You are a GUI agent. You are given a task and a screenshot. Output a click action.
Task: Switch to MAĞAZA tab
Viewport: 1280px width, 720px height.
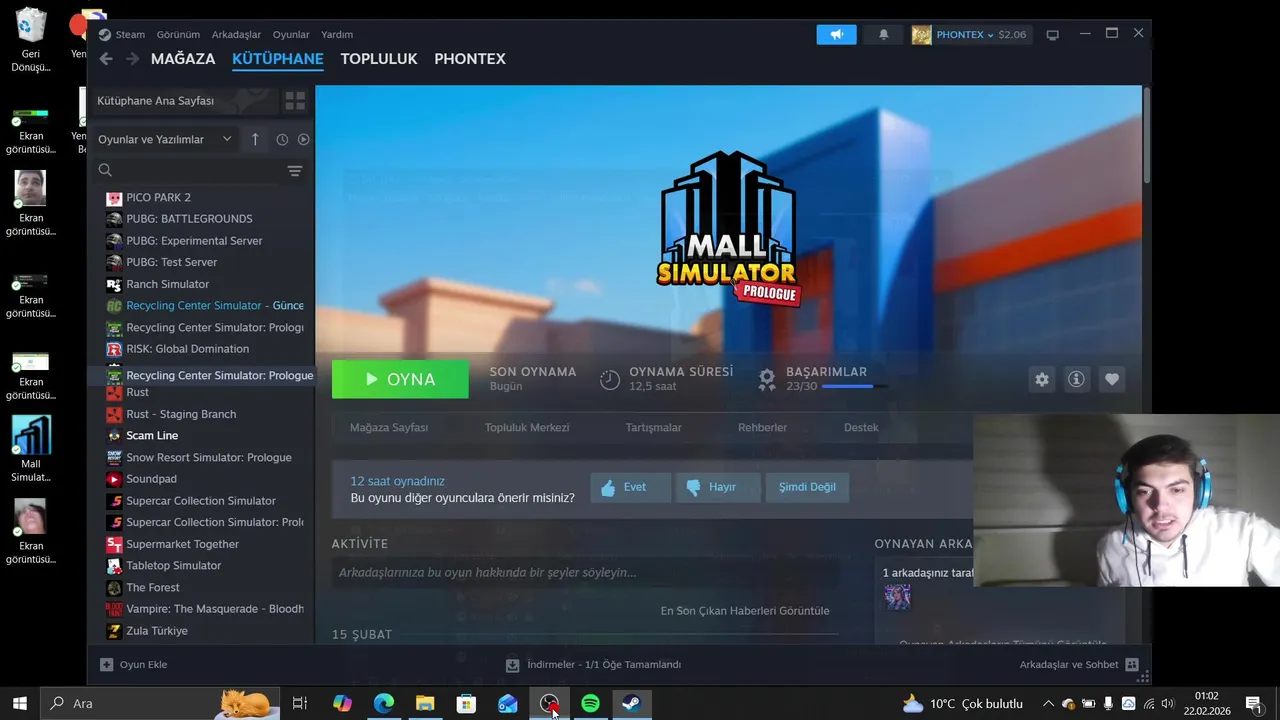point(183,59)
